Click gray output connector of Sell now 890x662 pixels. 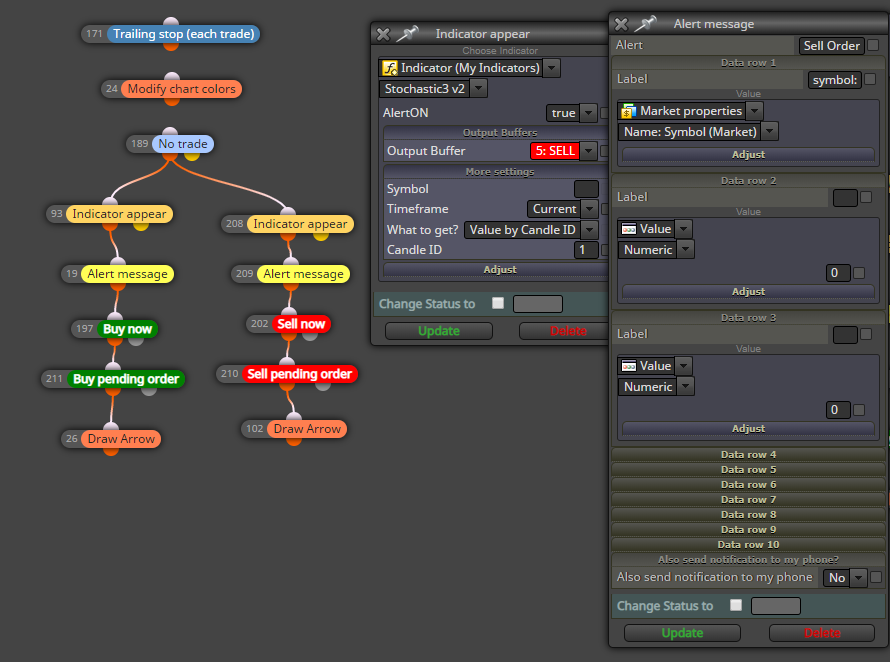(x=310, y=335)
